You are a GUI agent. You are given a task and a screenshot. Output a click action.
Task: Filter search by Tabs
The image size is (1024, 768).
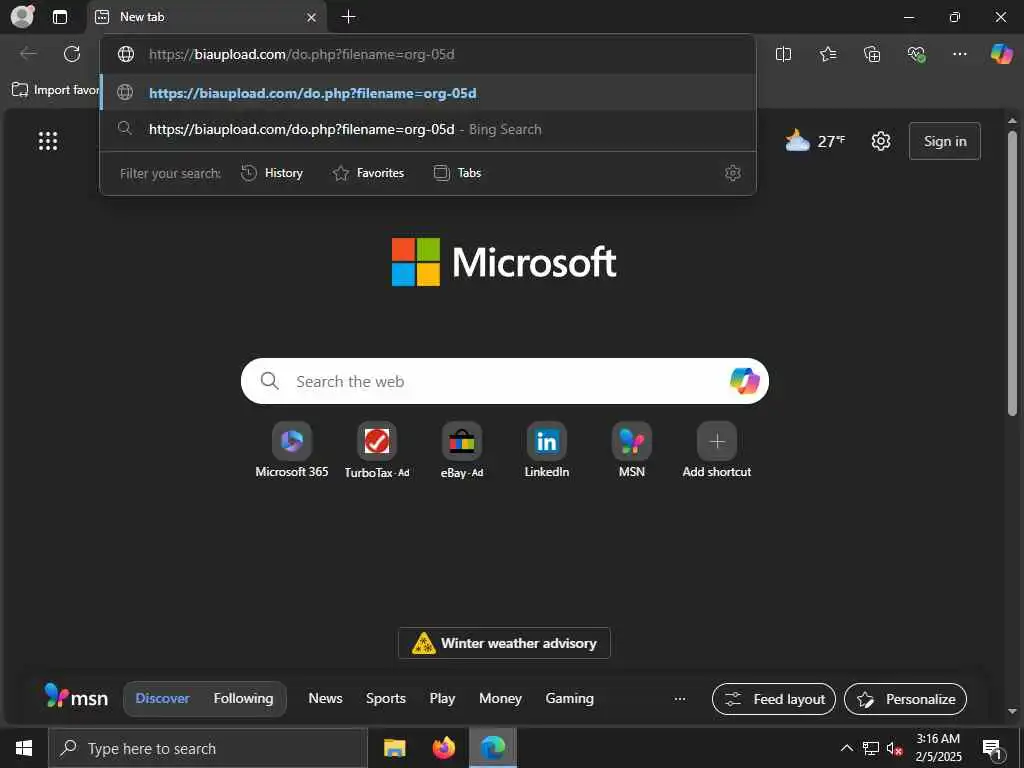[x=458, y=173]
